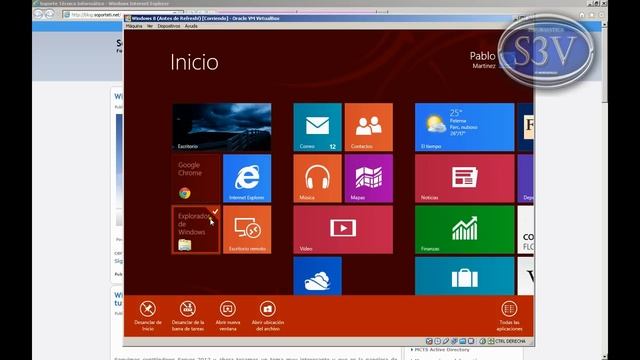Click the Inicio heading text
The width and height of the screenshot is (640, 360).
pos(194,62)
